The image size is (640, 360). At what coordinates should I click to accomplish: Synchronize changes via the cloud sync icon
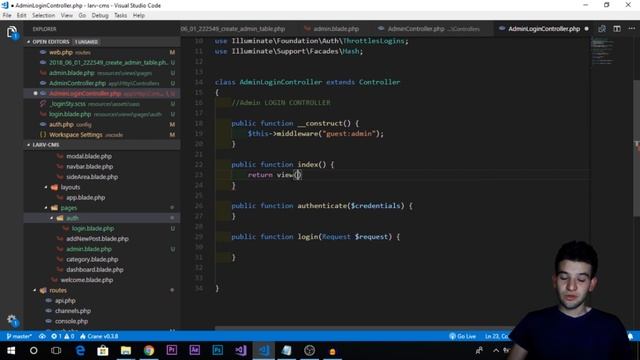pos(42,336)
